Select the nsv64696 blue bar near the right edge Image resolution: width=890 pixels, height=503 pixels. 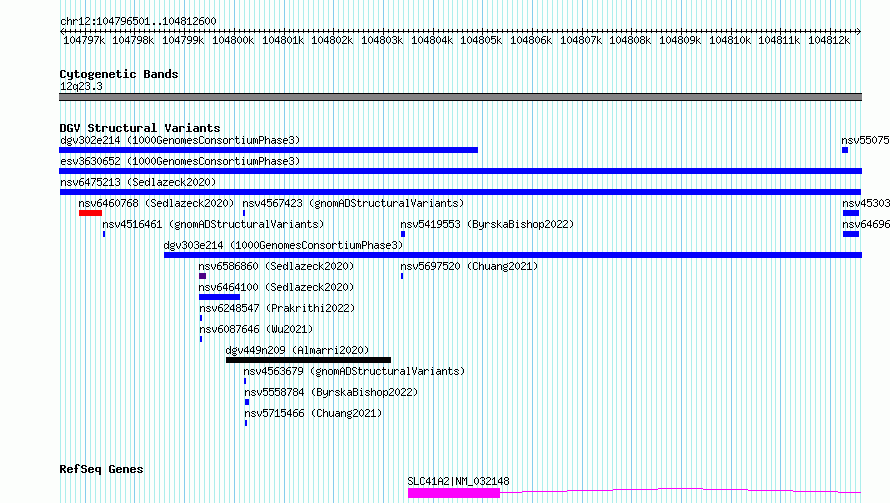point(851,234)
